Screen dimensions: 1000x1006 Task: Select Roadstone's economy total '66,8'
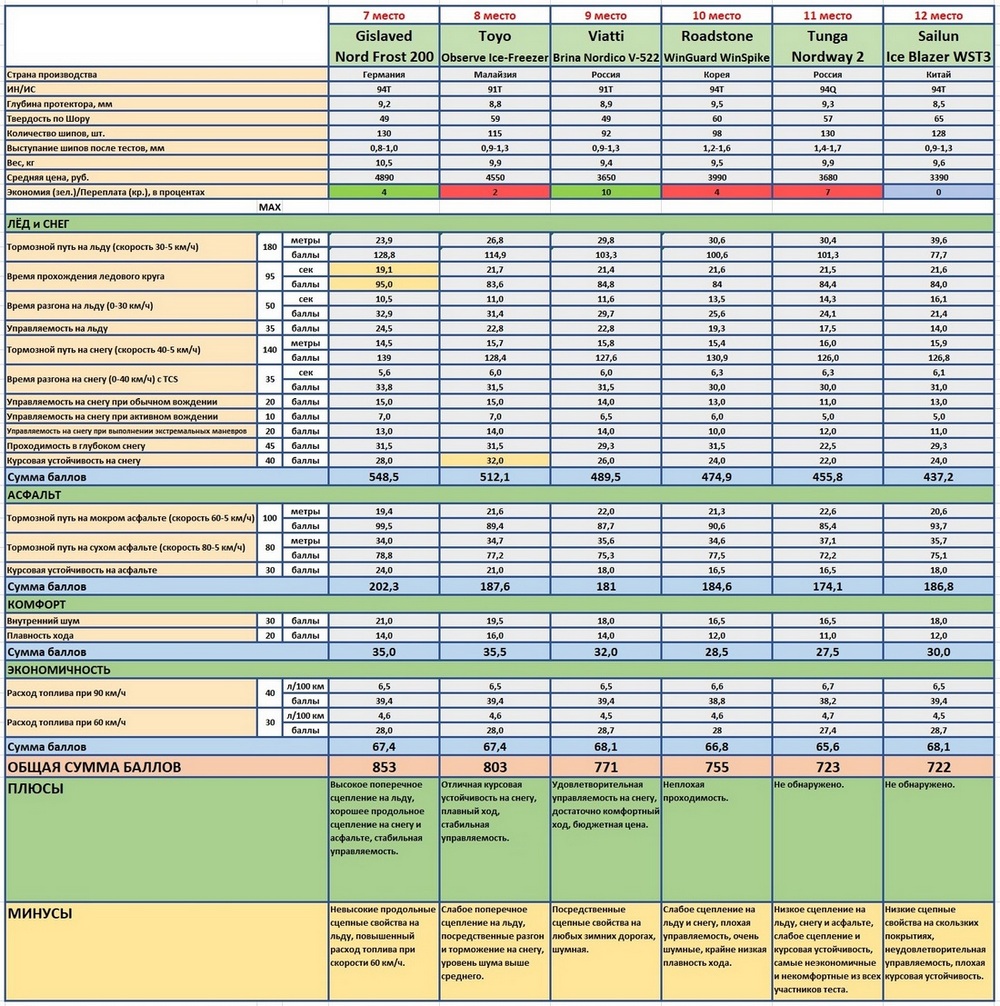tap(716, 747)
